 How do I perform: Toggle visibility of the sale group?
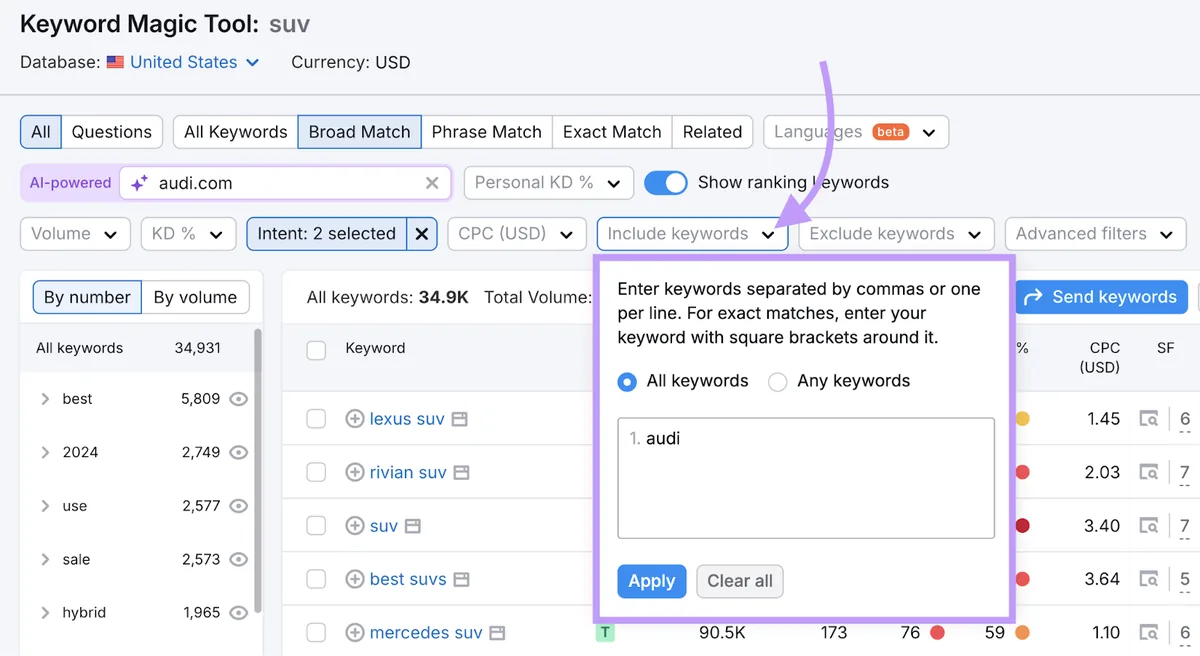coord(238,559)
